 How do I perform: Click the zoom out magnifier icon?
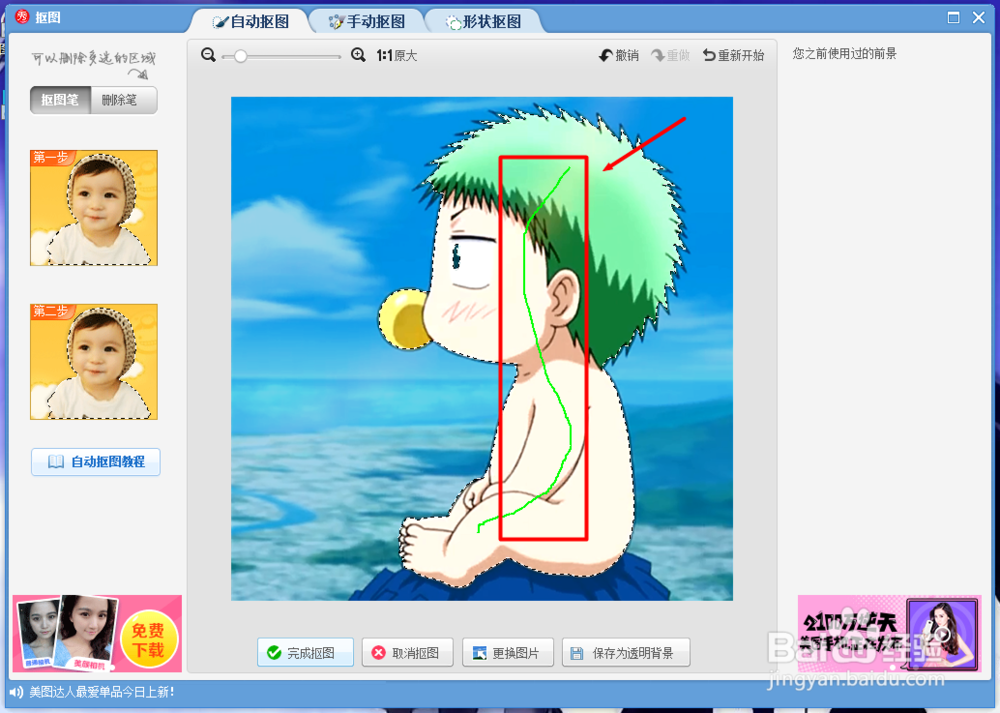point(208,55)
